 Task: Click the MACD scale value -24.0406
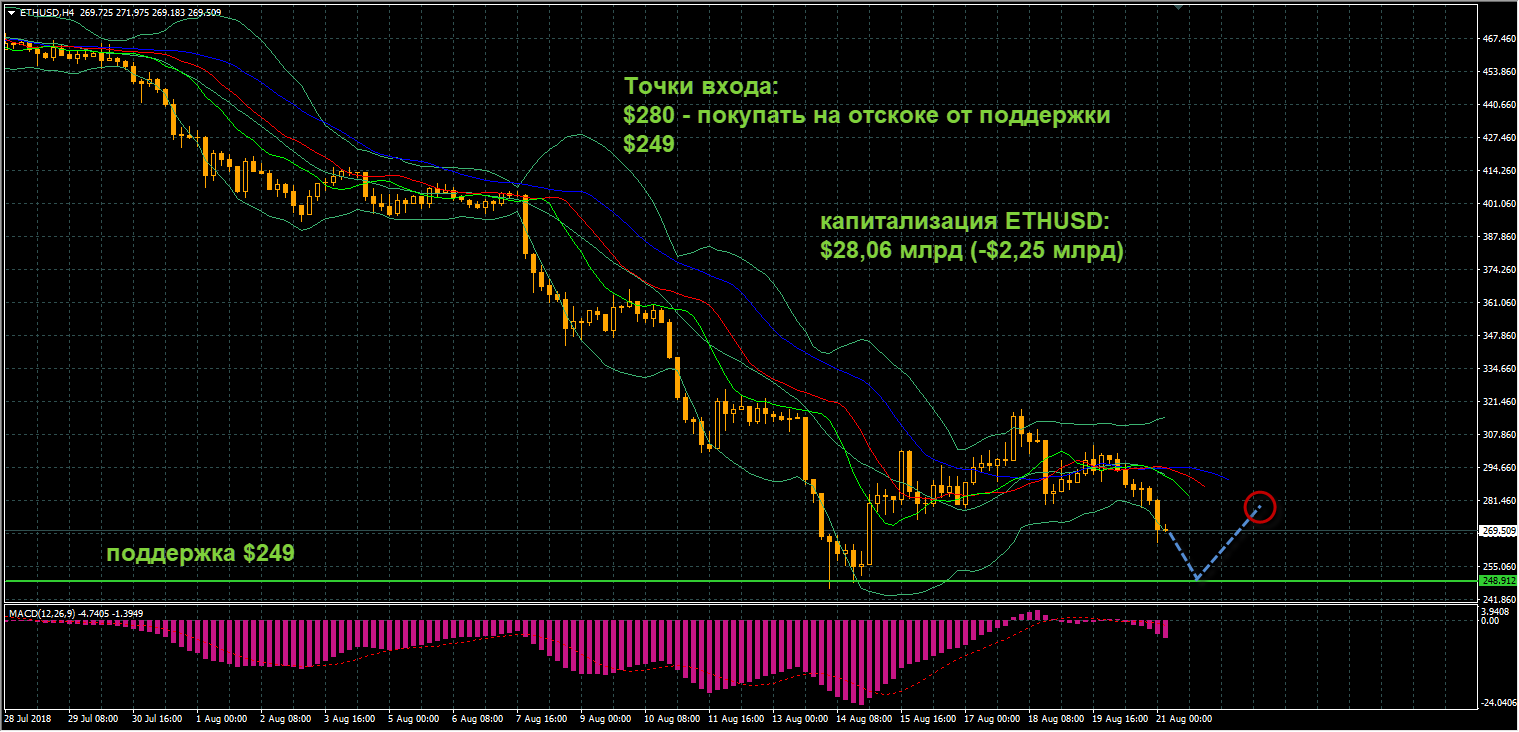[1497, 703]
